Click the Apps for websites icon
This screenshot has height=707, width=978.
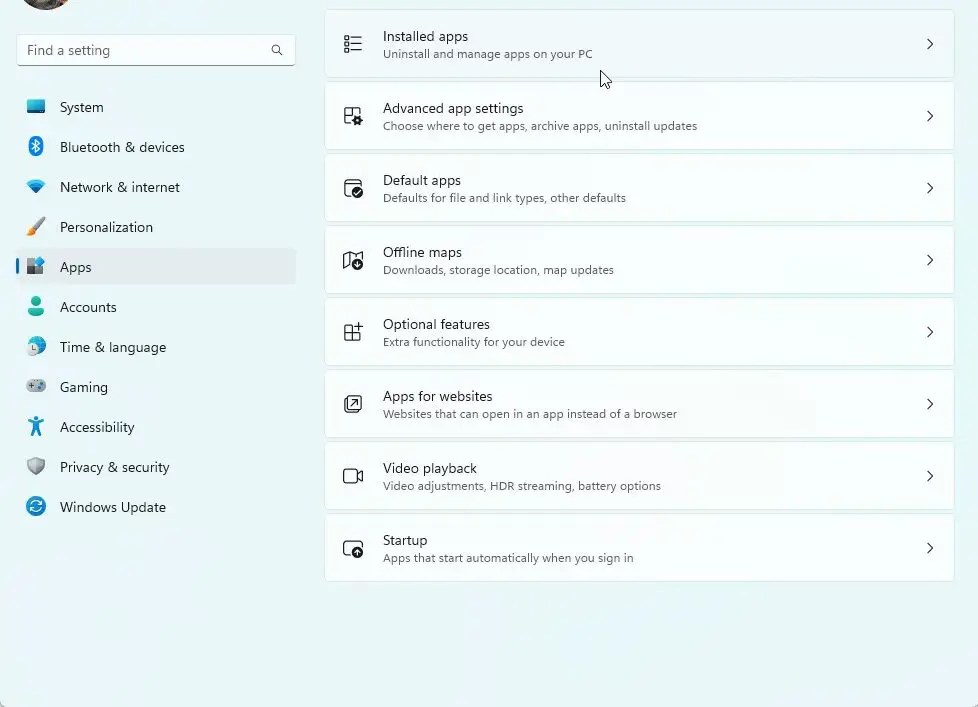point(352,404)
